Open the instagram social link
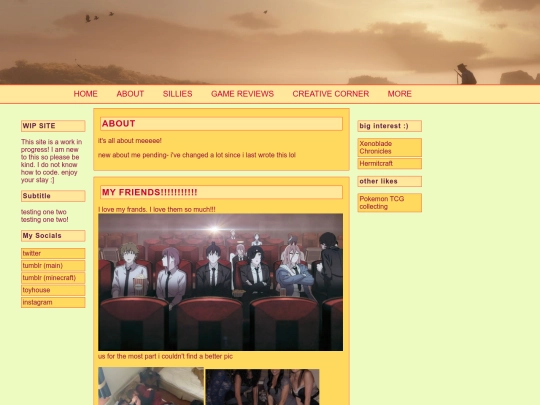Screen dimensions: 540x405 [53, 302]
